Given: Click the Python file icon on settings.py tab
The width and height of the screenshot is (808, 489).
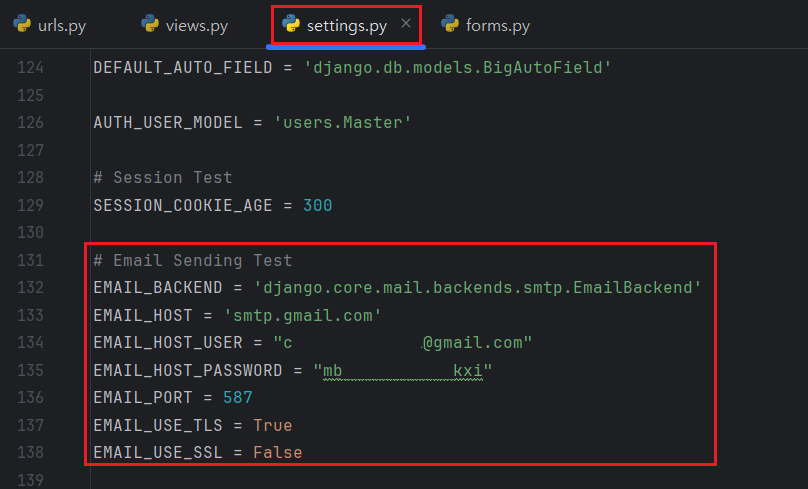Looking at the screenshot, I should point(292,25).
